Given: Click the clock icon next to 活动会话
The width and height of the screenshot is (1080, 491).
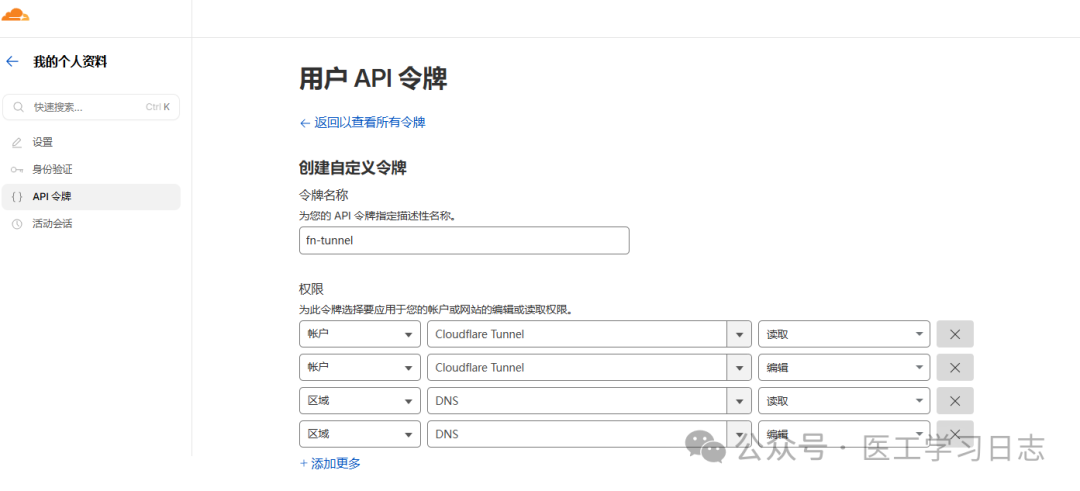Looking at the screenshot, I should tap(17, 224).
